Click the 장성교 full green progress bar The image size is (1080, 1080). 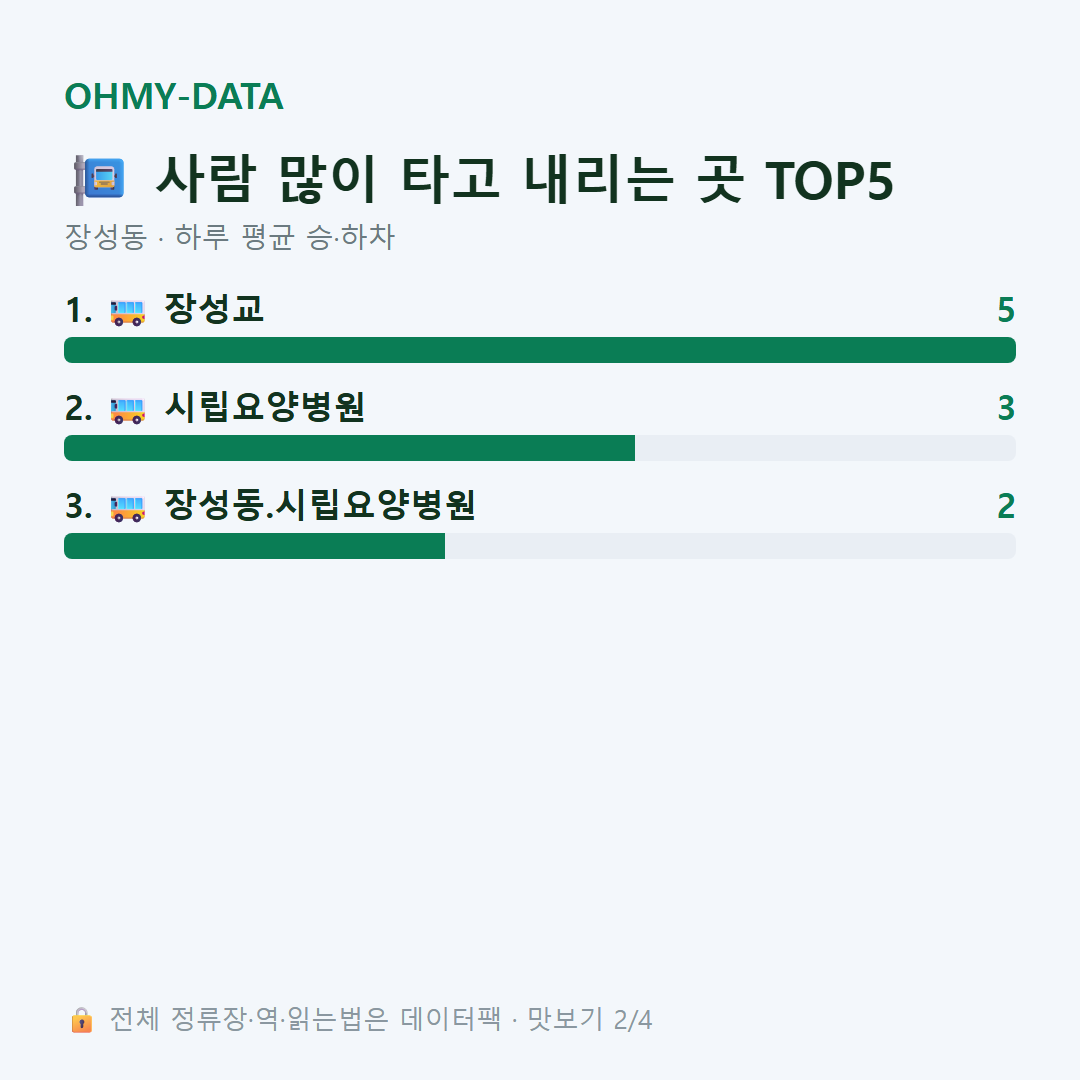coord(540,350)
